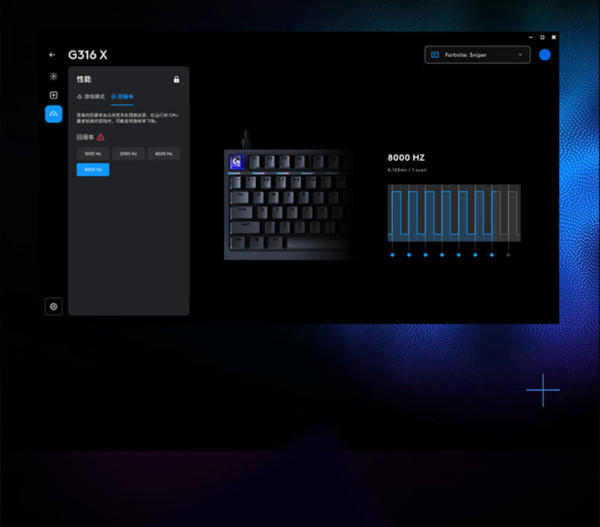Viewport: 600px width, 527px height.
Task: Go back using the arrow beside G316 X
Action: tap(52, 55)
